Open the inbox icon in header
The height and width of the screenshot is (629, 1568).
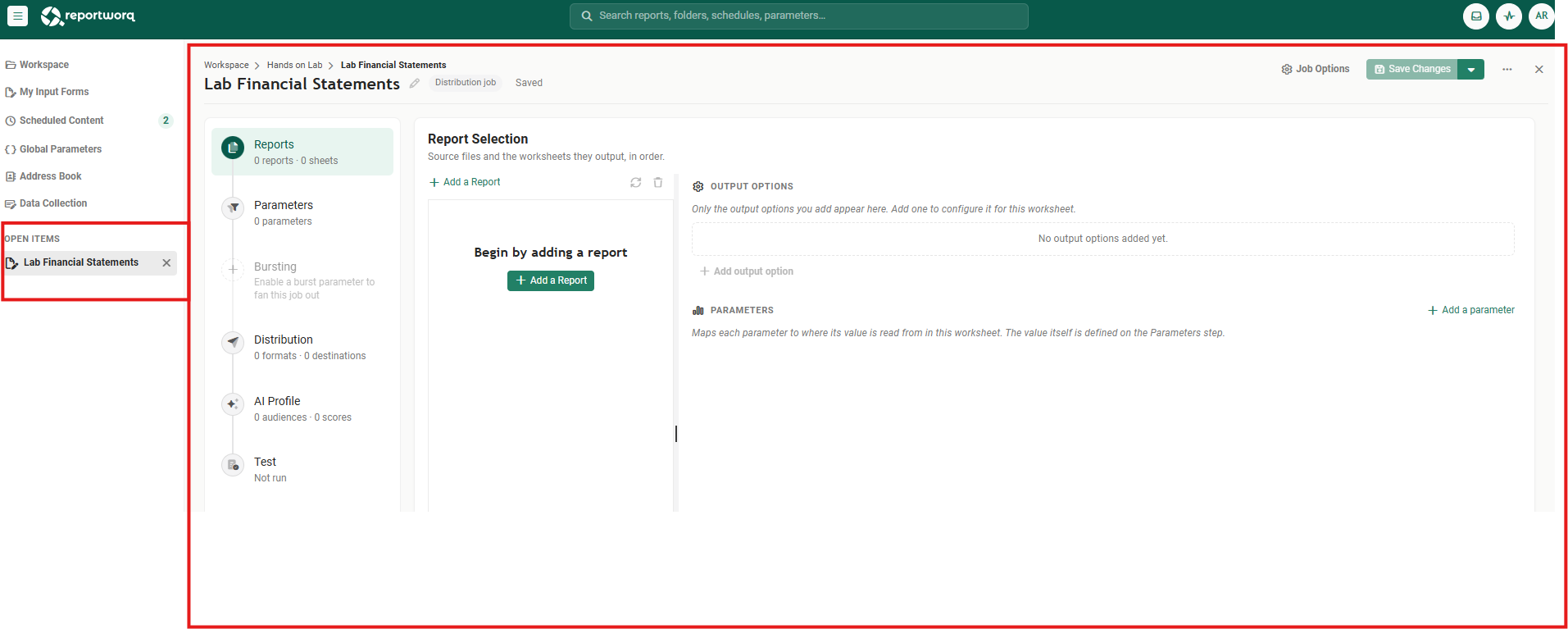[1475, 16]
